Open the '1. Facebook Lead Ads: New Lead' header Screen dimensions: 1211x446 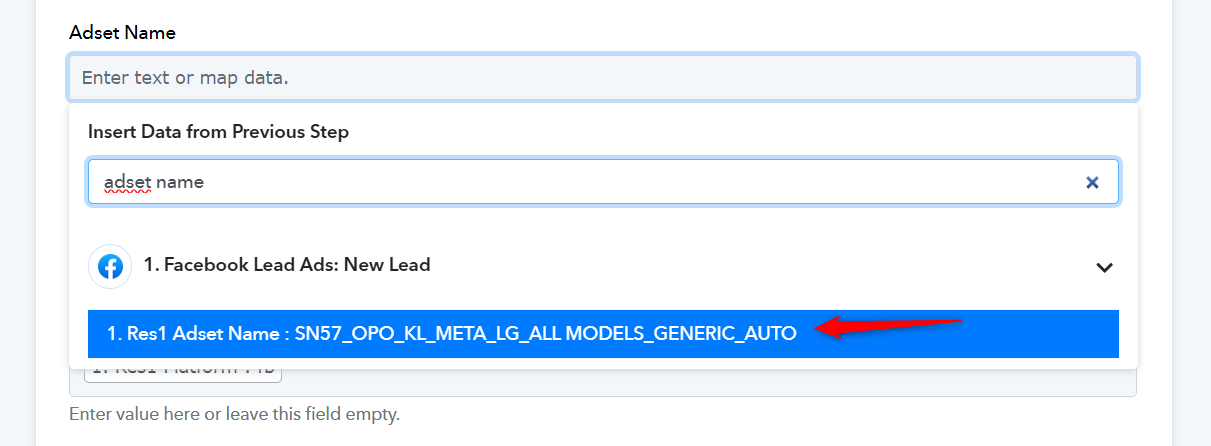(x=603, y=267)
